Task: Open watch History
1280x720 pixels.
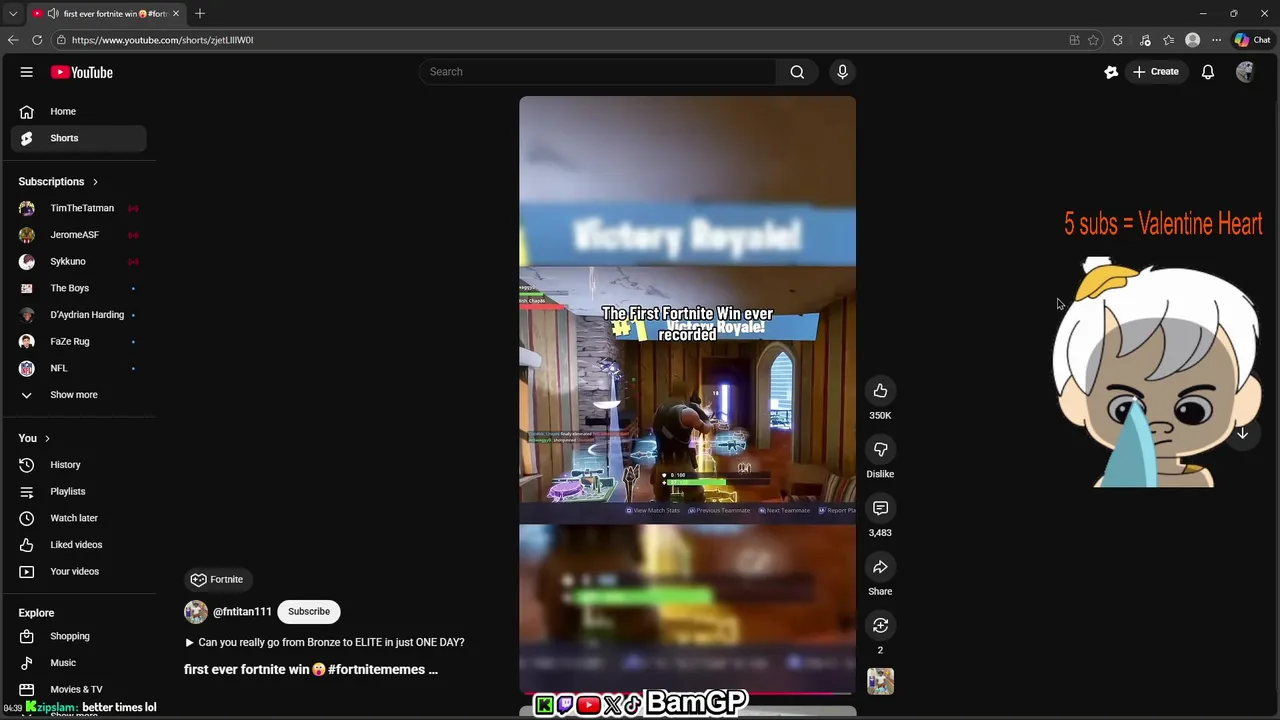Action: tap(79, 465)
